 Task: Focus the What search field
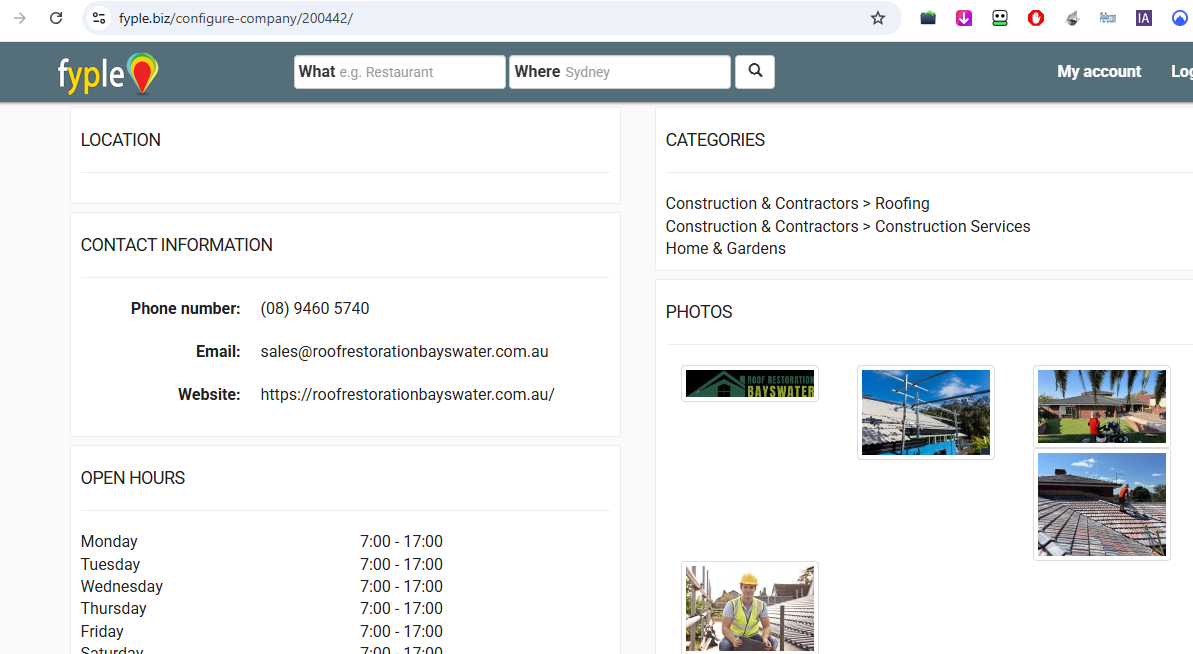[x=399, y=71]
